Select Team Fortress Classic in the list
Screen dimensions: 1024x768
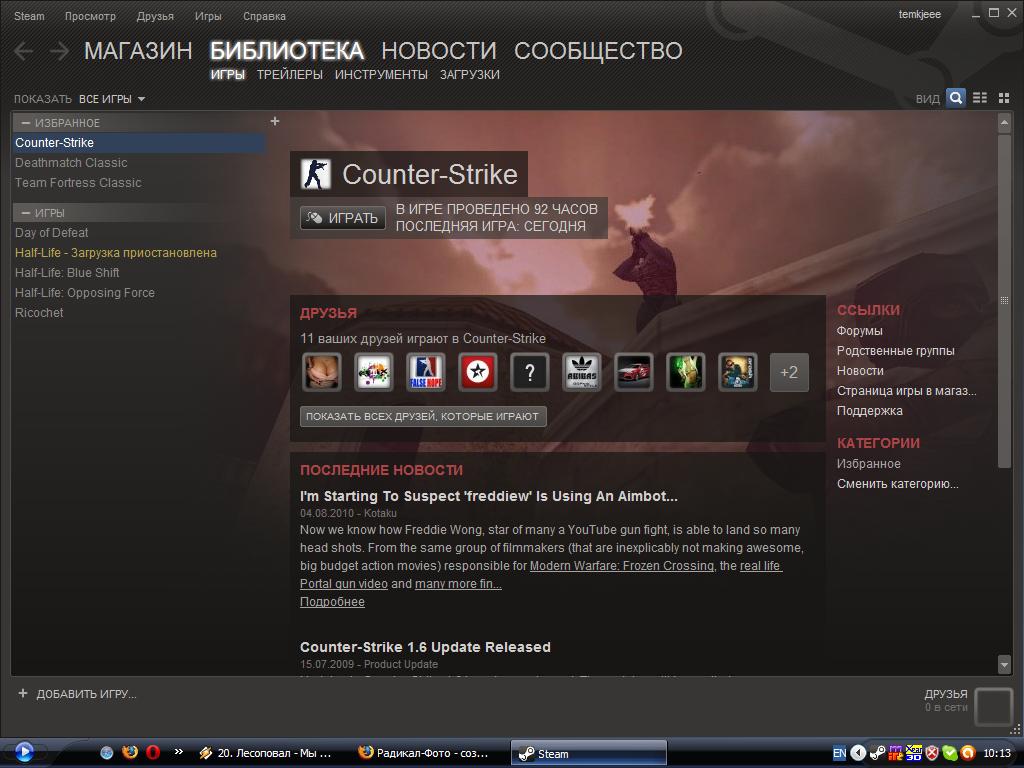78,183
